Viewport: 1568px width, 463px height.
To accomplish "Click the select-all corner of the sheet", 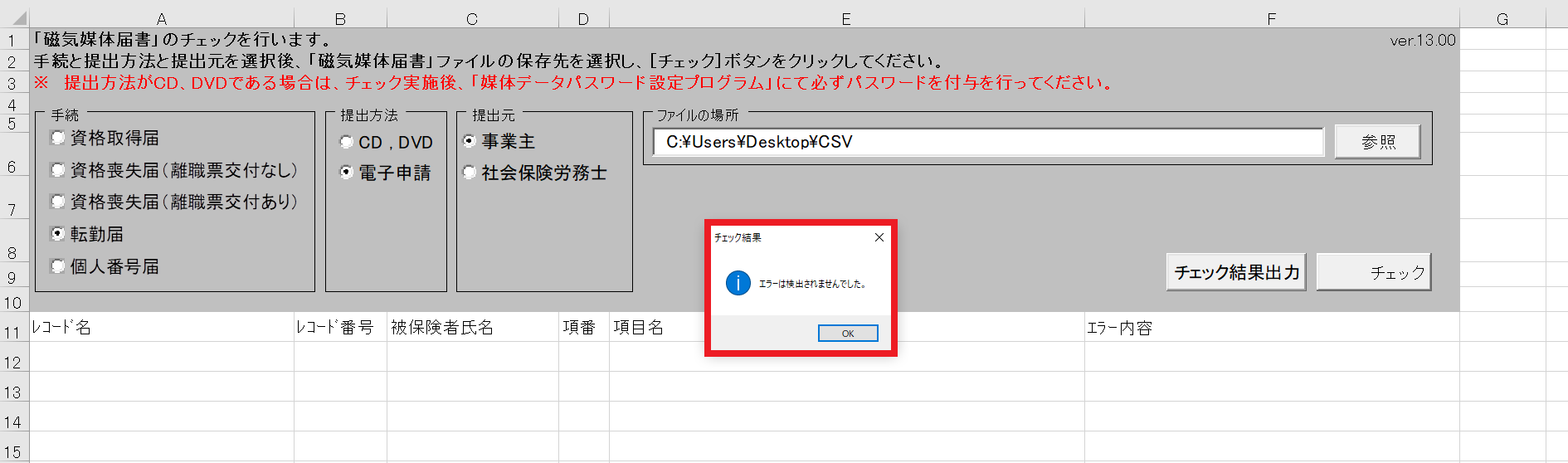I will click(x=14, y=18).
